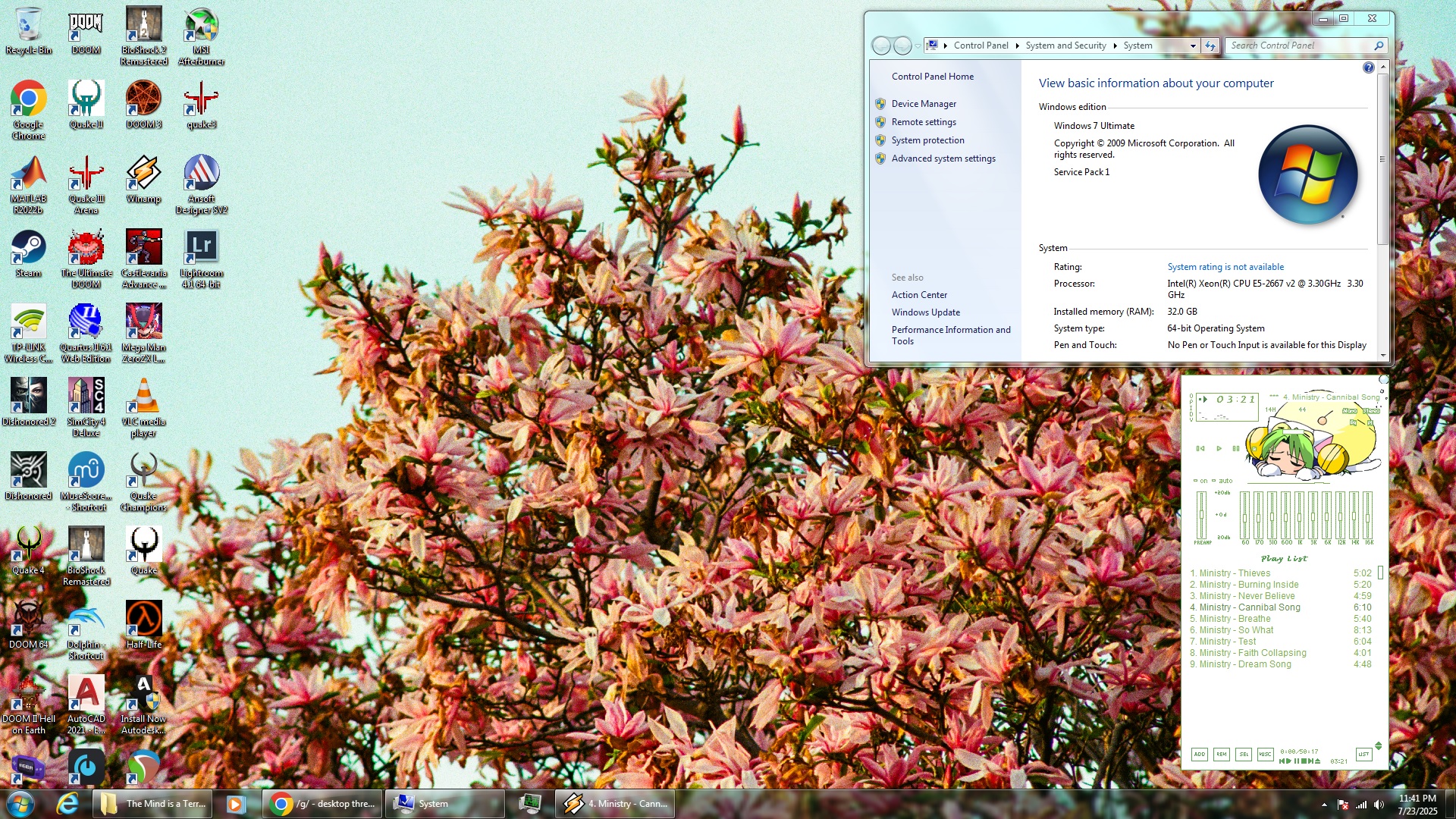Open Advanced system settings link

pyautogui.click(x=943, y=158)
